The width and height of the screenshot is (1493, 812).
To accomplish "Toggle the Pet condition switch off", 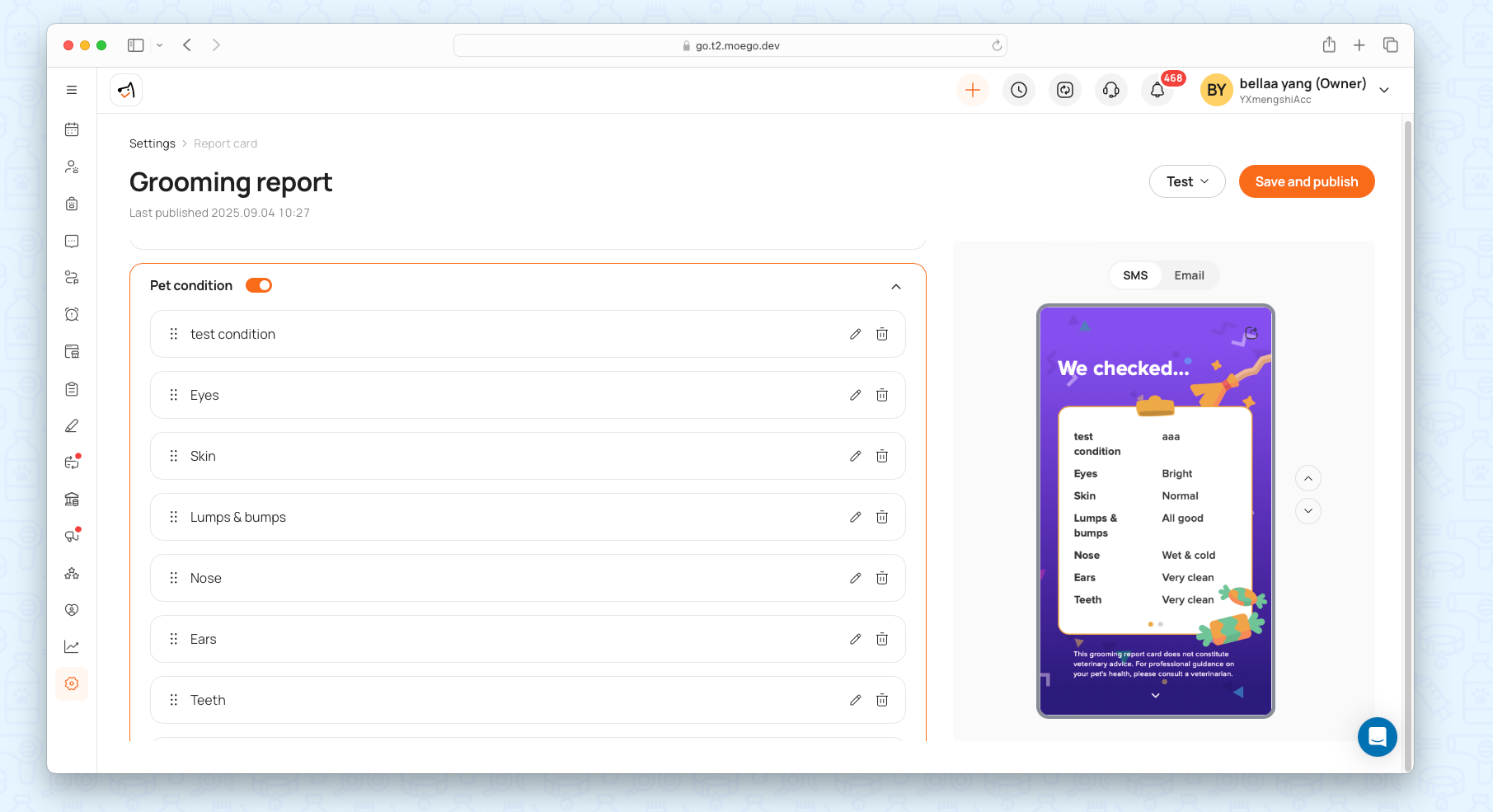I will point(259,285).
